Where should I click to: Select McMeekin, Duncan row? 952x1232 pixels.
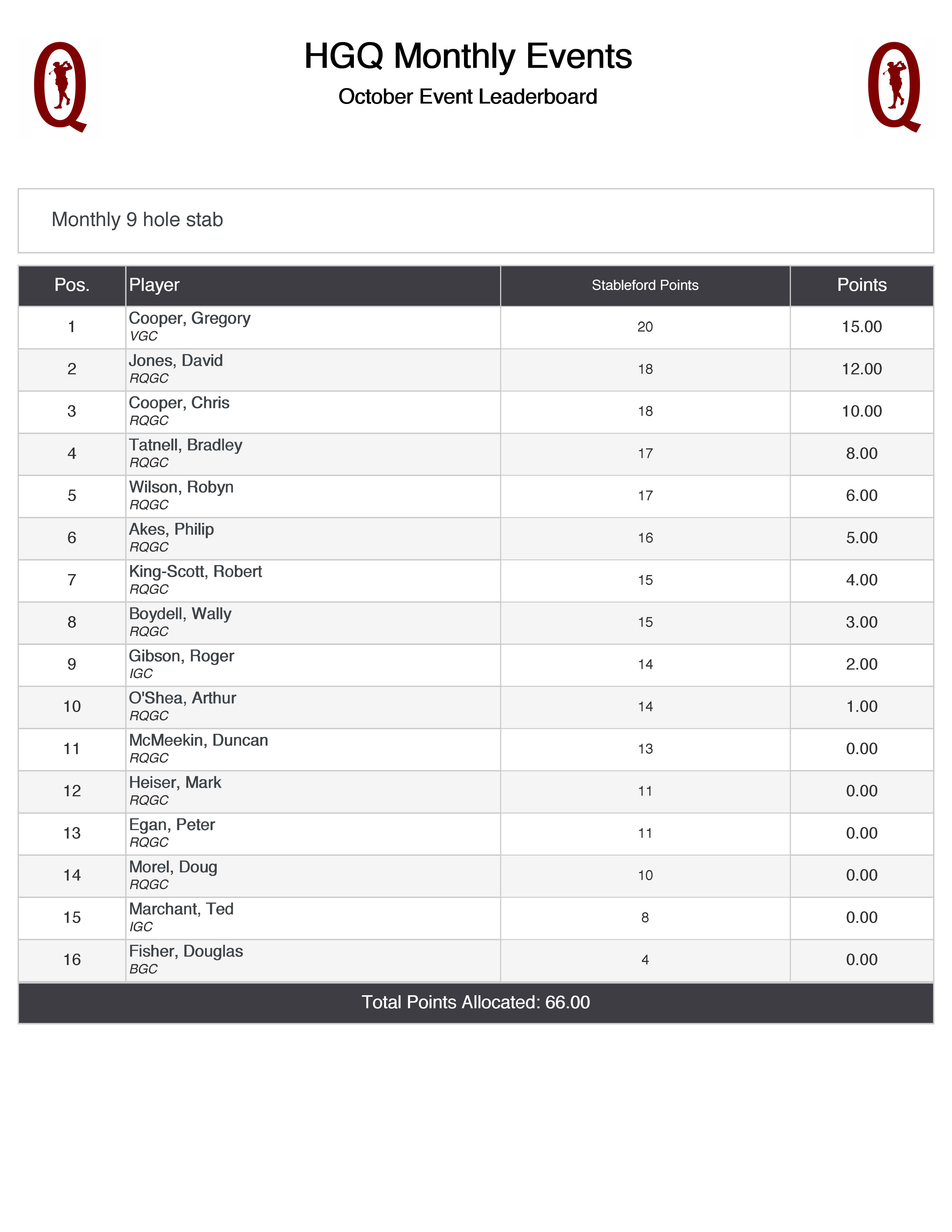click(x=198, y=741)
